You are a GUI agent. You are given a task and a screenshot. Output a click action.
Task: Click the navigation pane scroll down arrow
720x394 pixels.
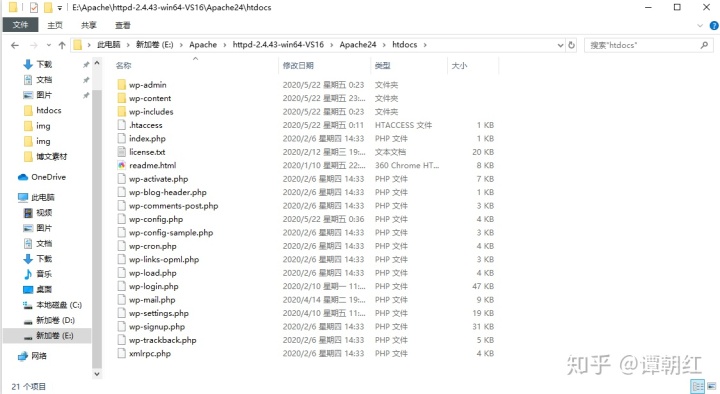[x=96, y=374]
